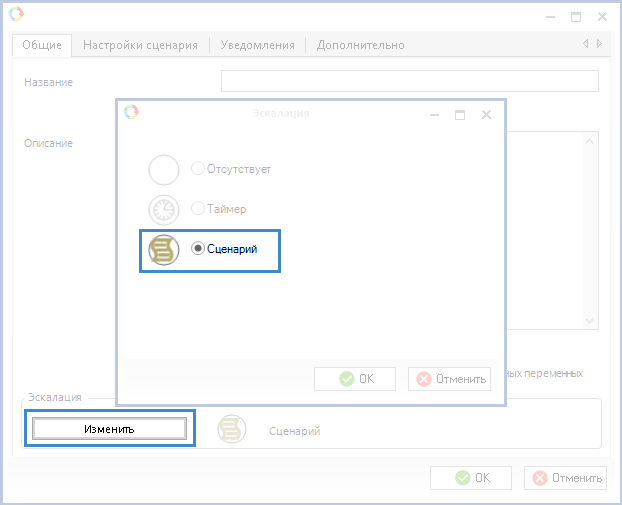Click the Описание label
The height and width of the screenshot is (505, 622).
click(48, 143)
